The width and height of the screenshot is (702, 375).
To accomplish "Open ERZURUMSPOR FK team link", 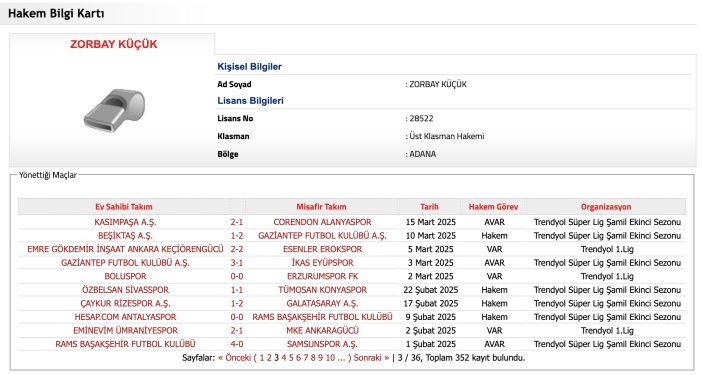I will [x=322, y=276].
